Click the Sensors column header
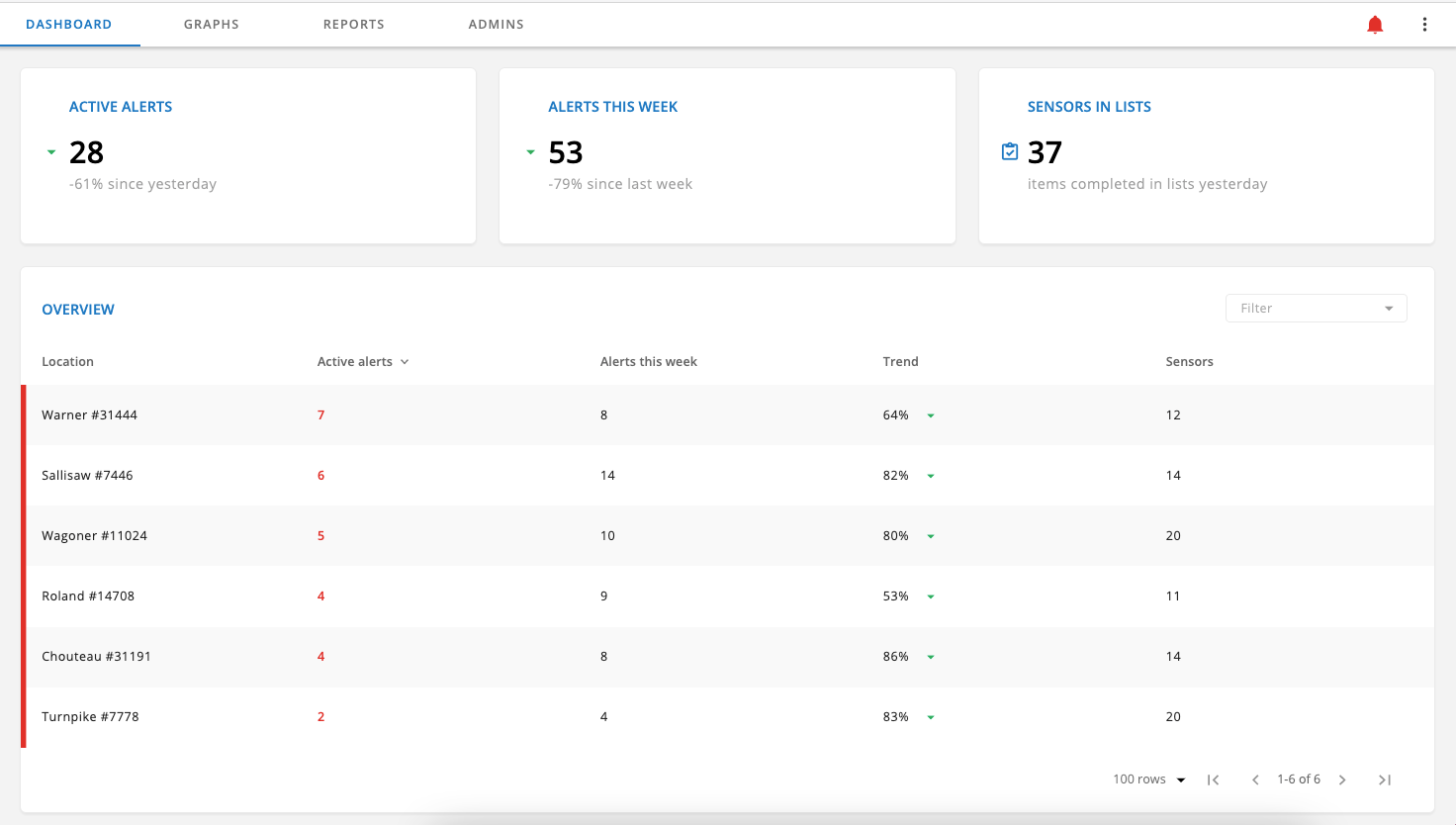Image resolution: width=1456 pixels, height=825 pixels. 1190,361
